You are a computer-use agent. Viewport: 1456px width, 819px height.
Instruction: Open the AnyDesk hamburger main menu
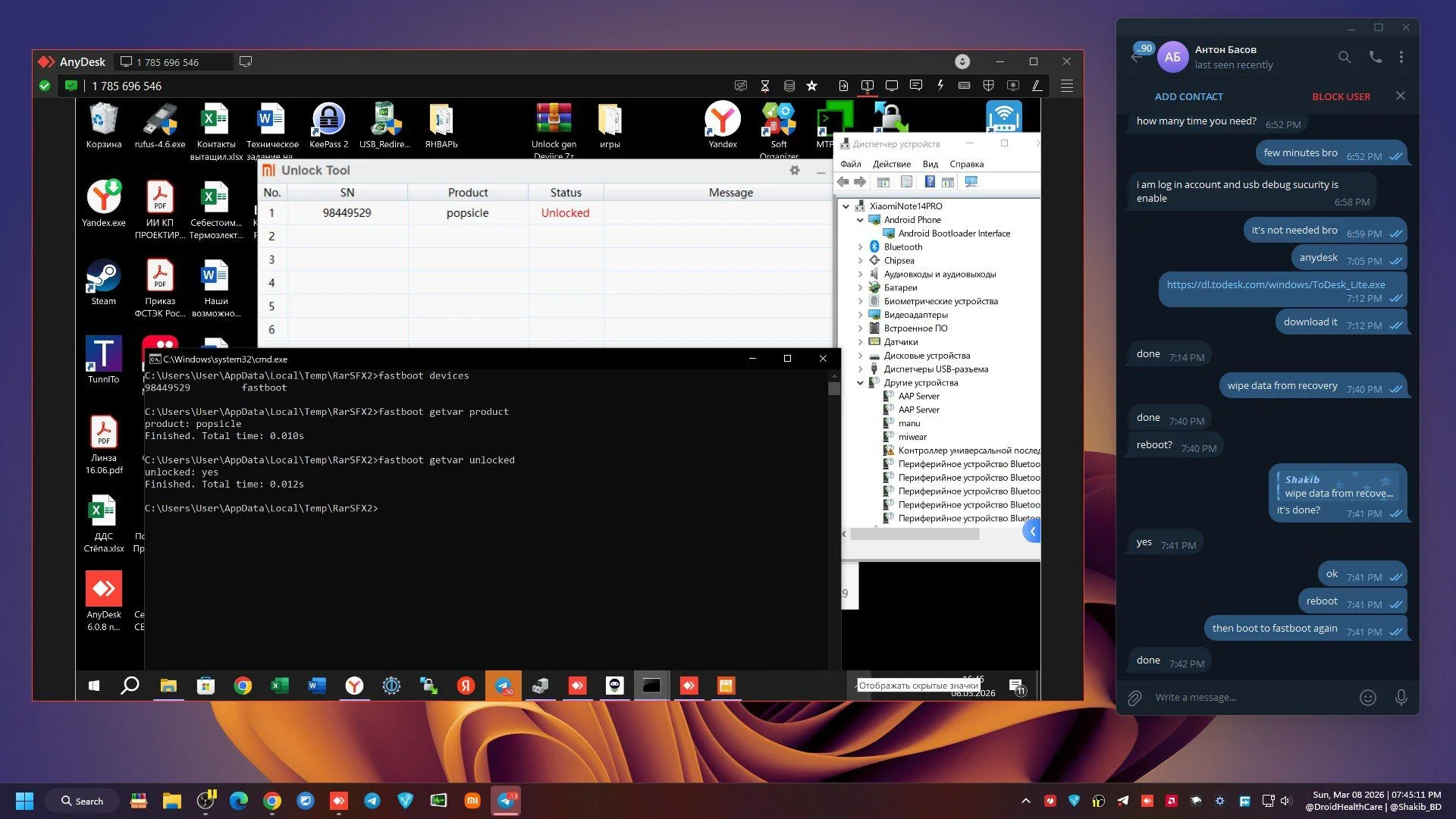pos(1067,86)
